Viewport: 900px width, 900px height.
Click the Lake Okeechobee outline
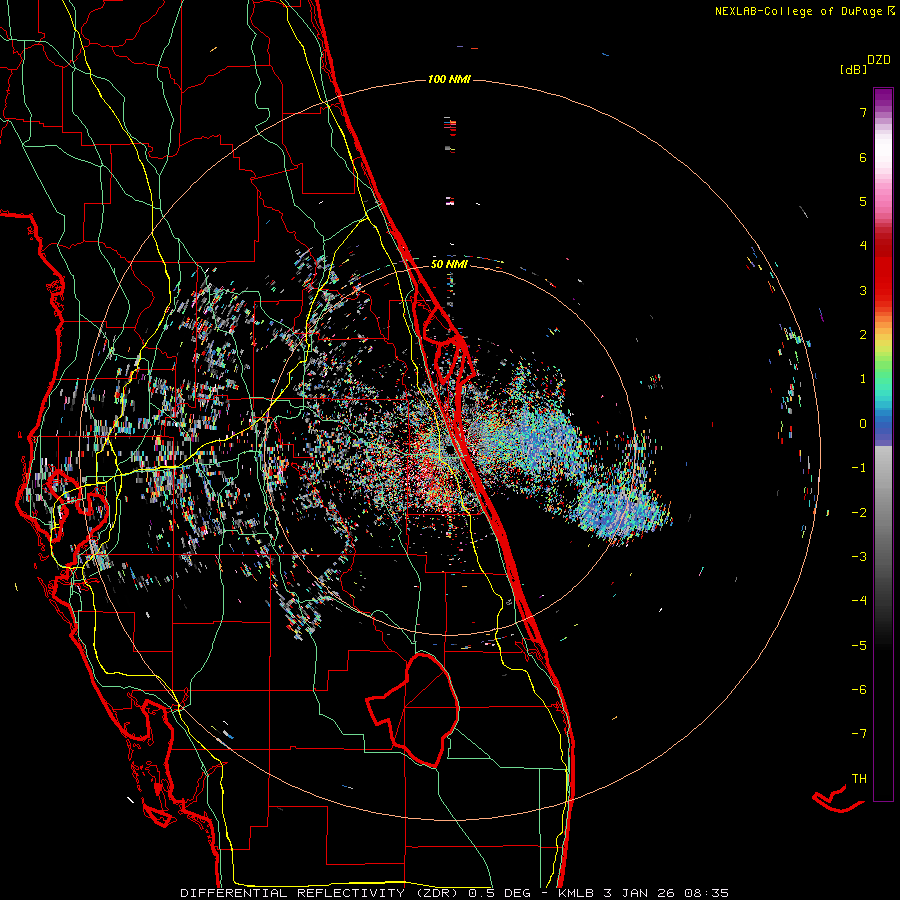(x=414, y=709)
